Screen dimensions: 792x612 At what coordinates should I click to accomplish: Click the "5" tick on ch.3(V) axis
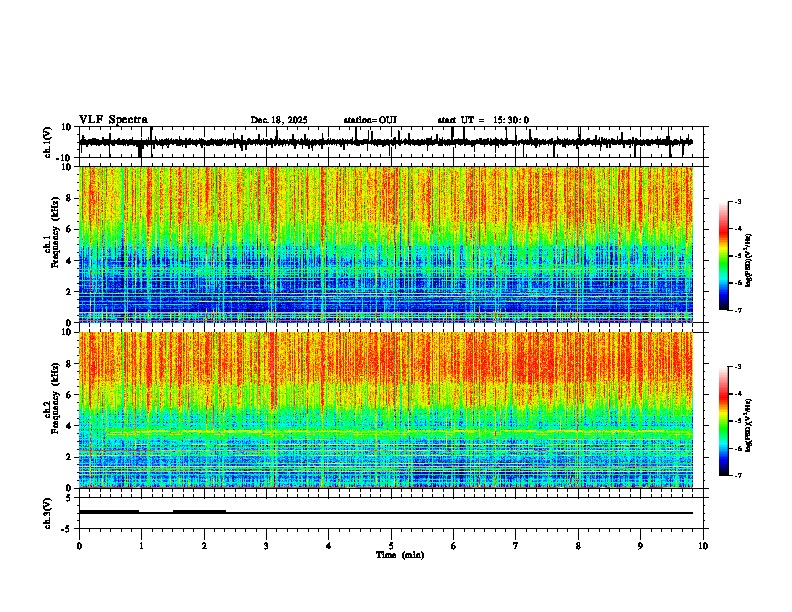pyautogui.click(x=70, y=498)
